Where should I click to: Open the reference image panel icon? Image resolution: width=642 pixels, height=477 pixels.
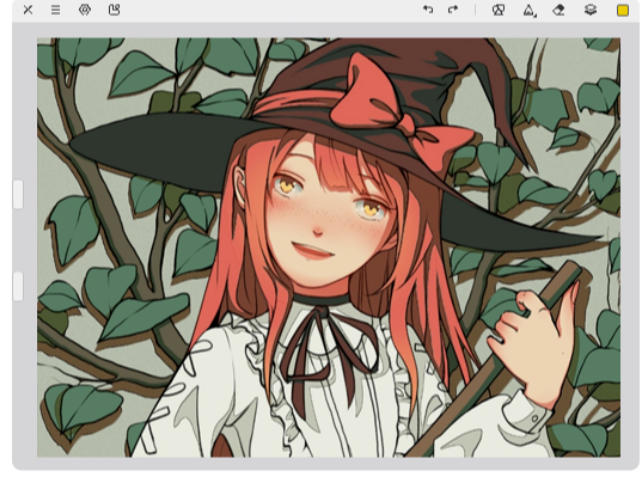point(114,10)
